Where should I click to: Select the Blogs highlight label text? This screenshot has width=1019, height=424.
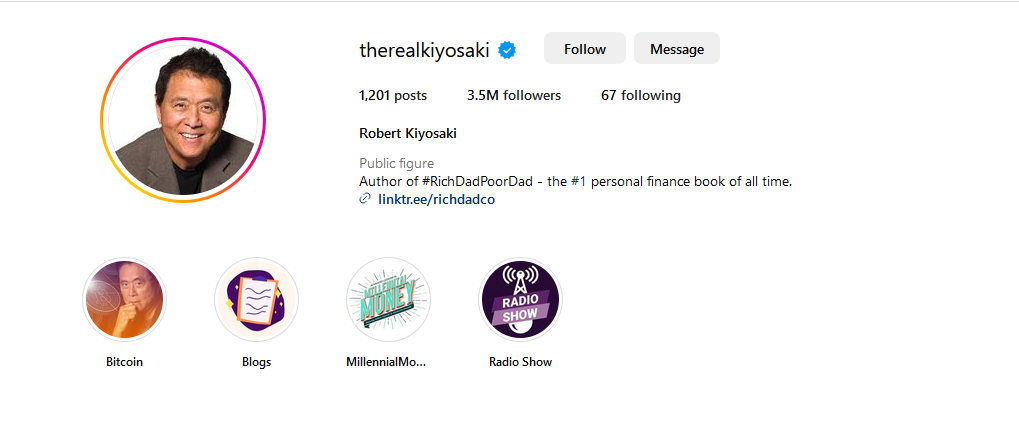256,362
